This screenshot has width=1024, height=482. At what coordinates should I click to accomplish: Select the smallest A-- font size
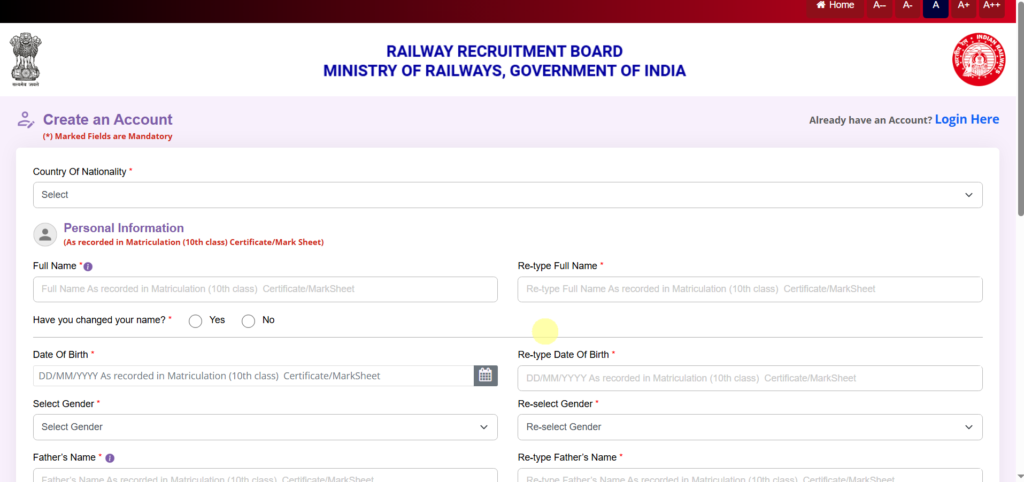(880, 7)
